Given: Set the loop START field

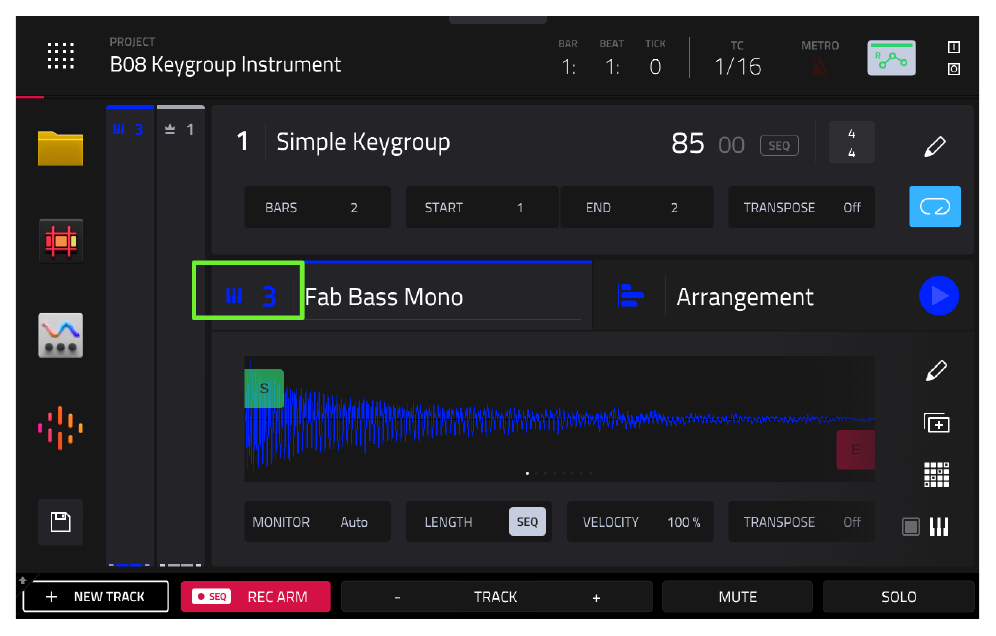Looking at the screenshot, I should pos(482,207).
